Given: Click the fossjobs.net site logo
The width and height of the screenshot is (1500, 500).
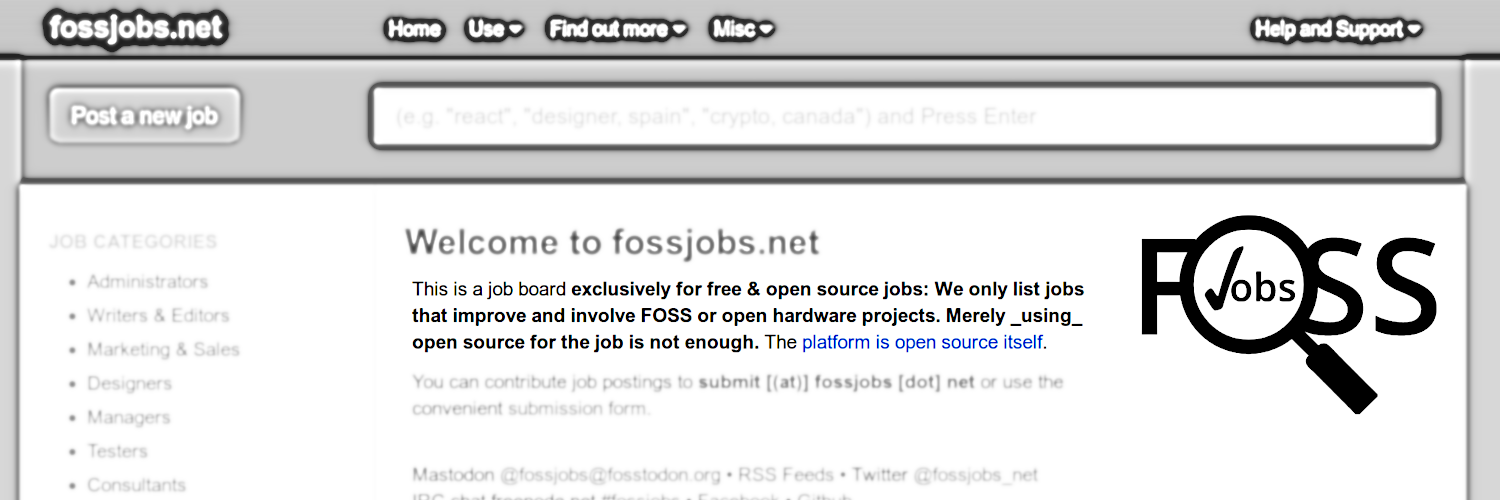Looking at the screenshot, I should click(x=137, y=28).
